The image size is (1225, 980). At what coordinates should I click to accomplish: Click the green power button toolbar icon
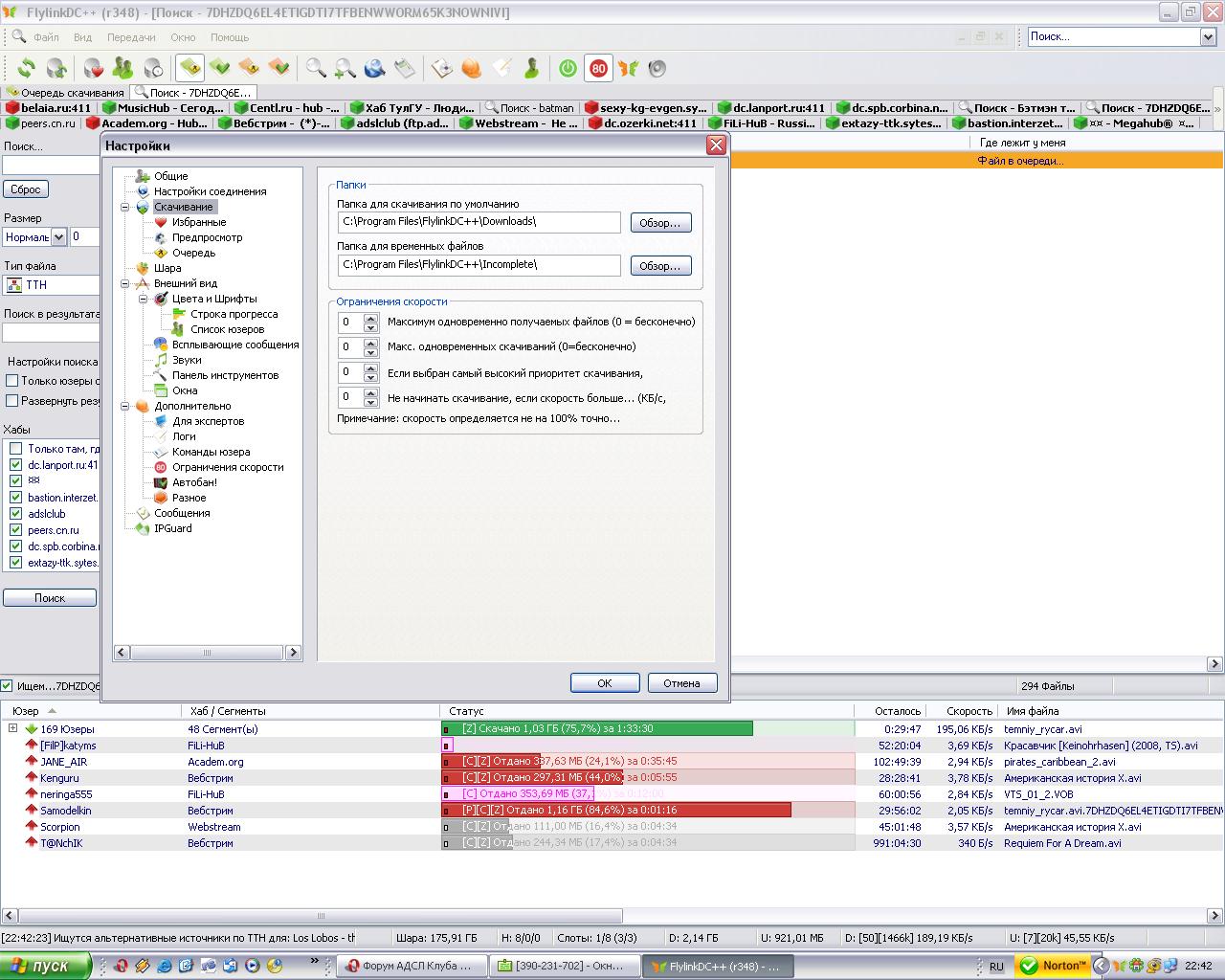pyautogui.click(x=568, y=68)
